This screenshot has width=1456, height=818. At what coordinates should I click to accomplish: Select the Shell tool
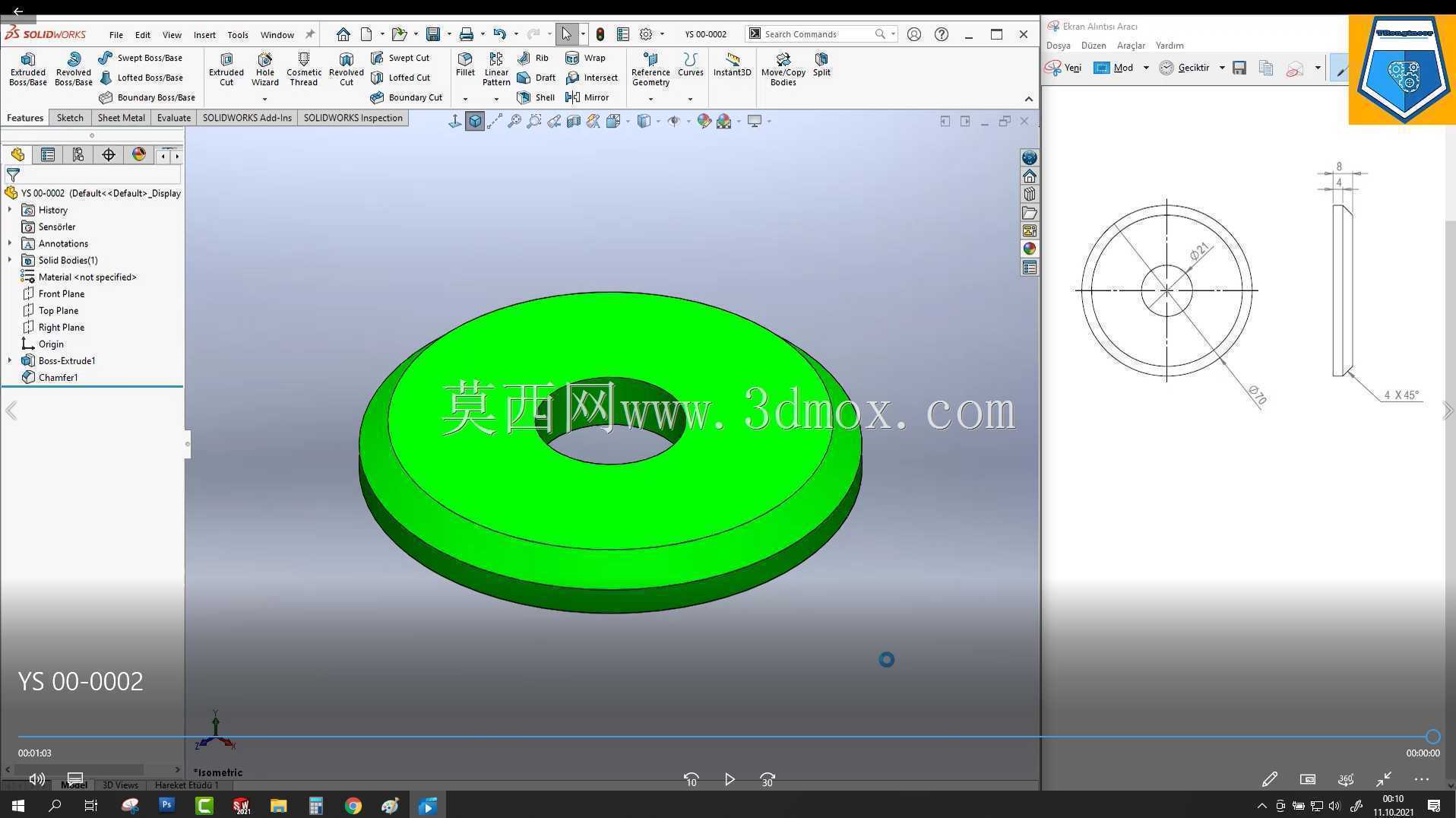click(536, 97)
